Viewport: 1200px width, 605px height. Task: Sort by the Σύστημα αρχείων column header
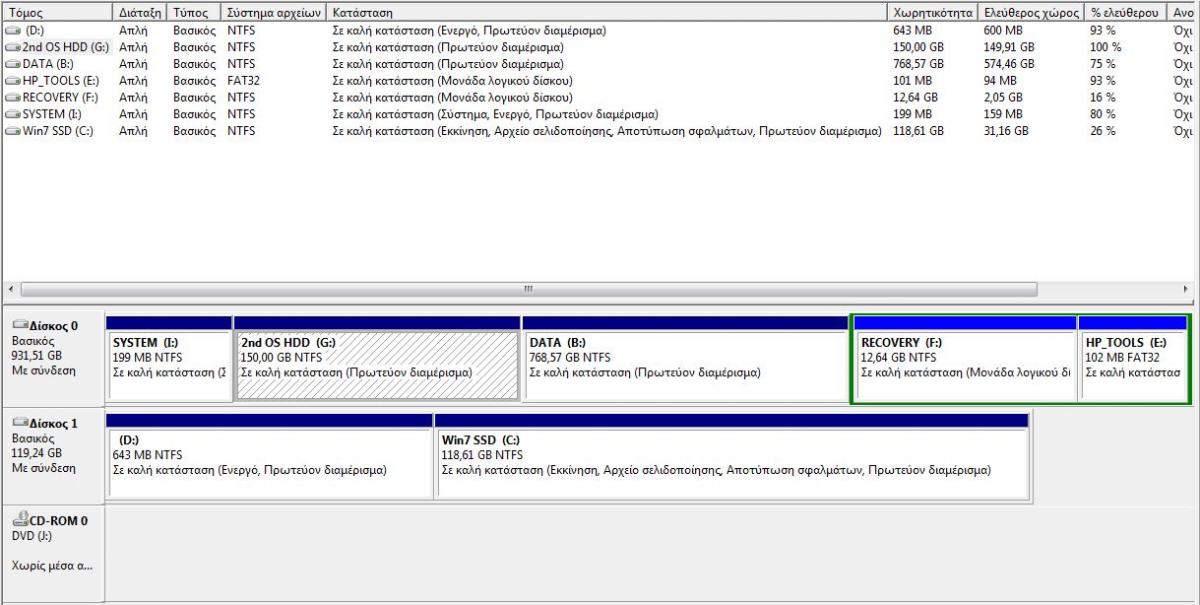pos(275,12)
